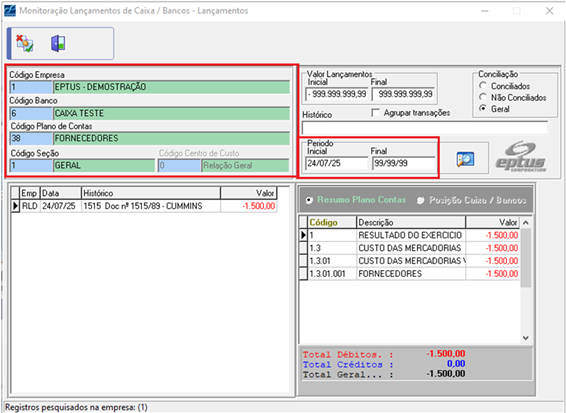This screenshot has height=413, width=566.
Task: Select the FORNECEDORES row in summary grid
Action: tap(410, 274)
